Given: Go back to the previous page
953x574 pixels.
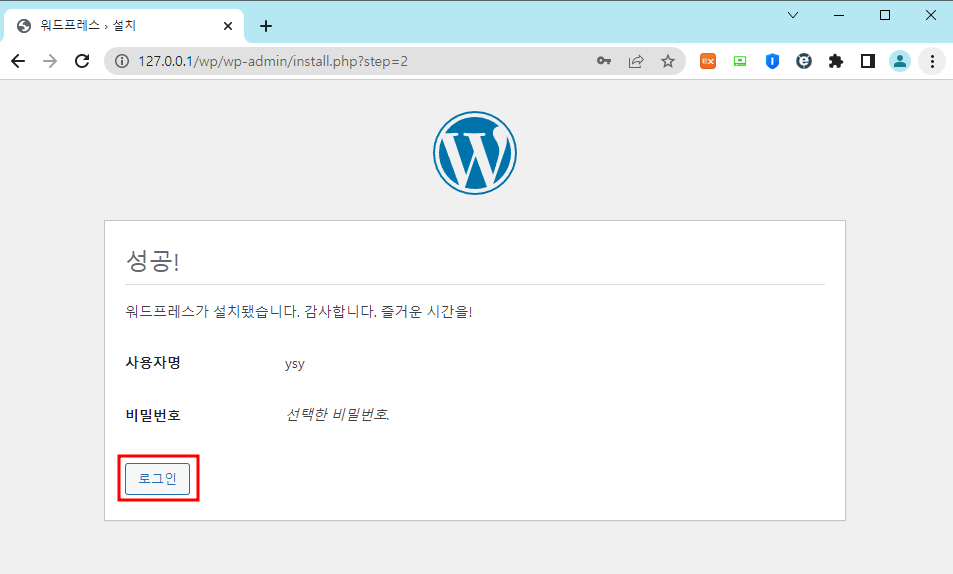Looking at the screenshot, I should [x=18, y=61].
